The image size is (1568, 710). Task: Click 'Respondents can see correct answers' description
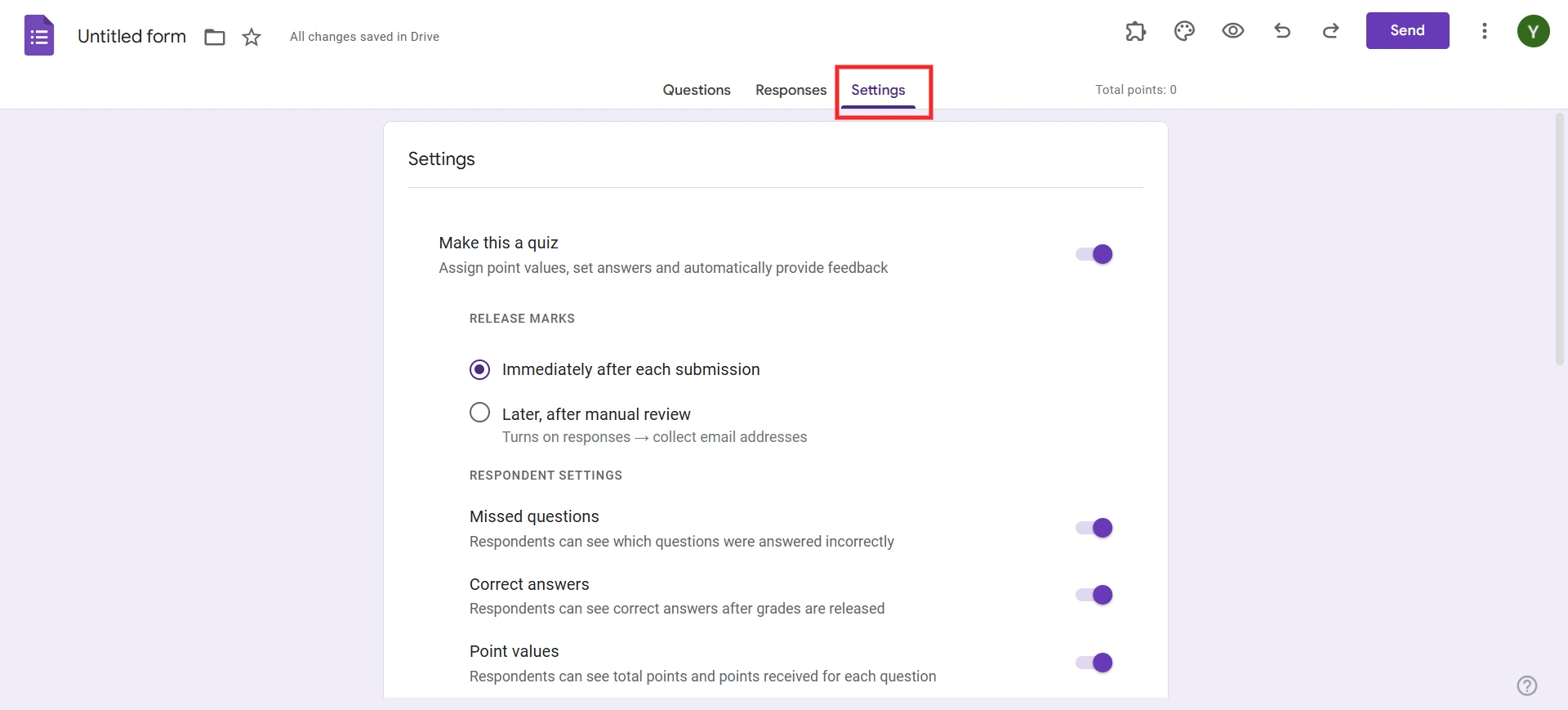click(677, 609)
